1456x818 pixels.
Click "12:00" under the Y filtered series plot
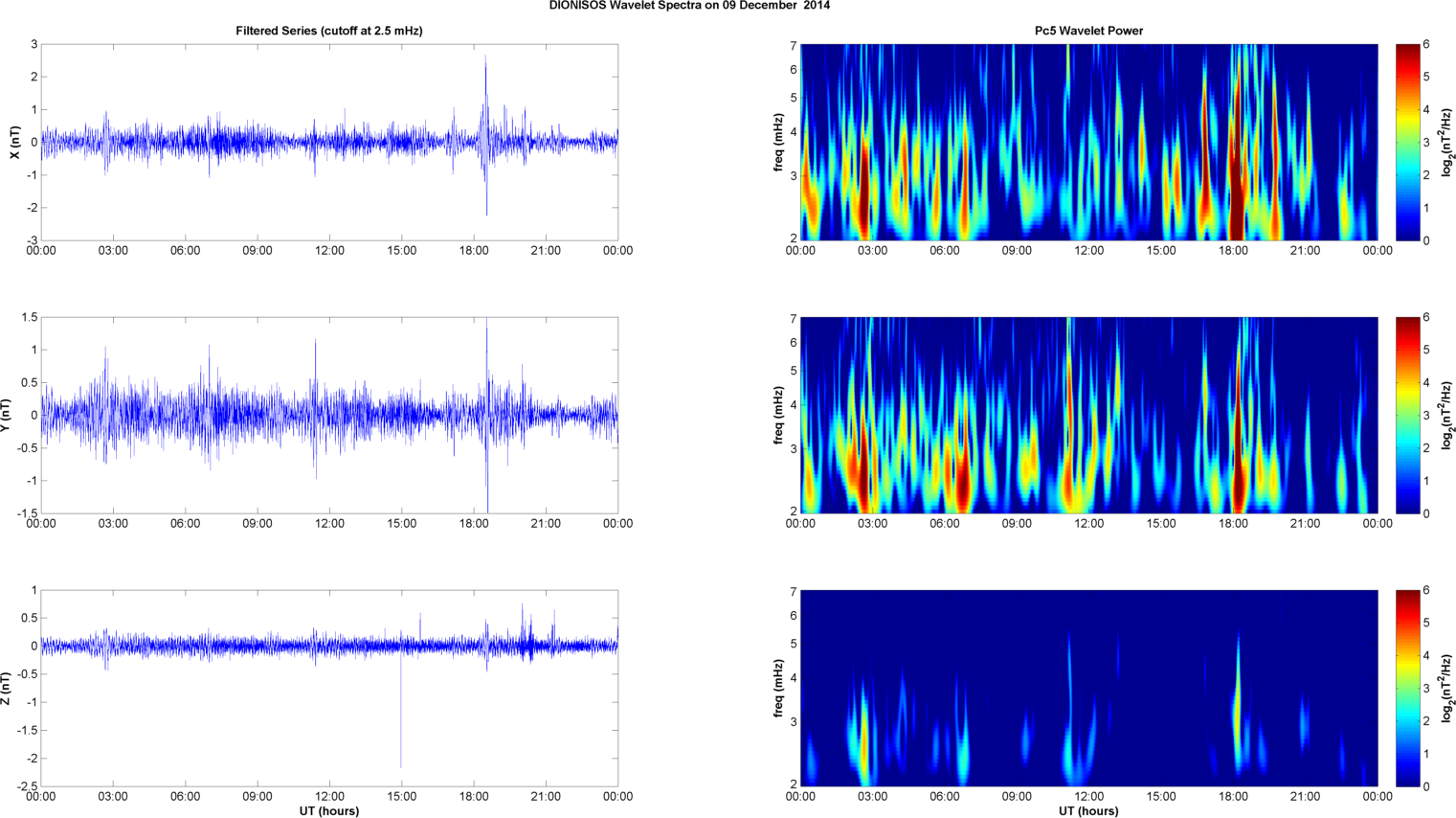329,524
